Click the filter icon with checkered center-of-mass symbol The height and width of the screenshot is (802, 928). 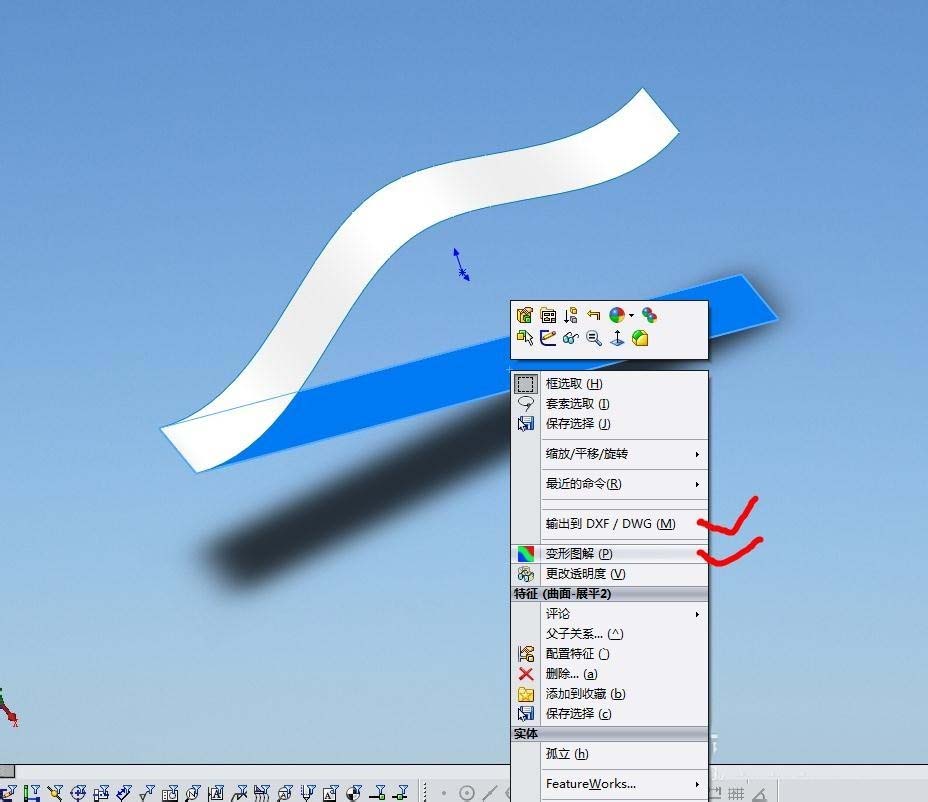(353, 793)
